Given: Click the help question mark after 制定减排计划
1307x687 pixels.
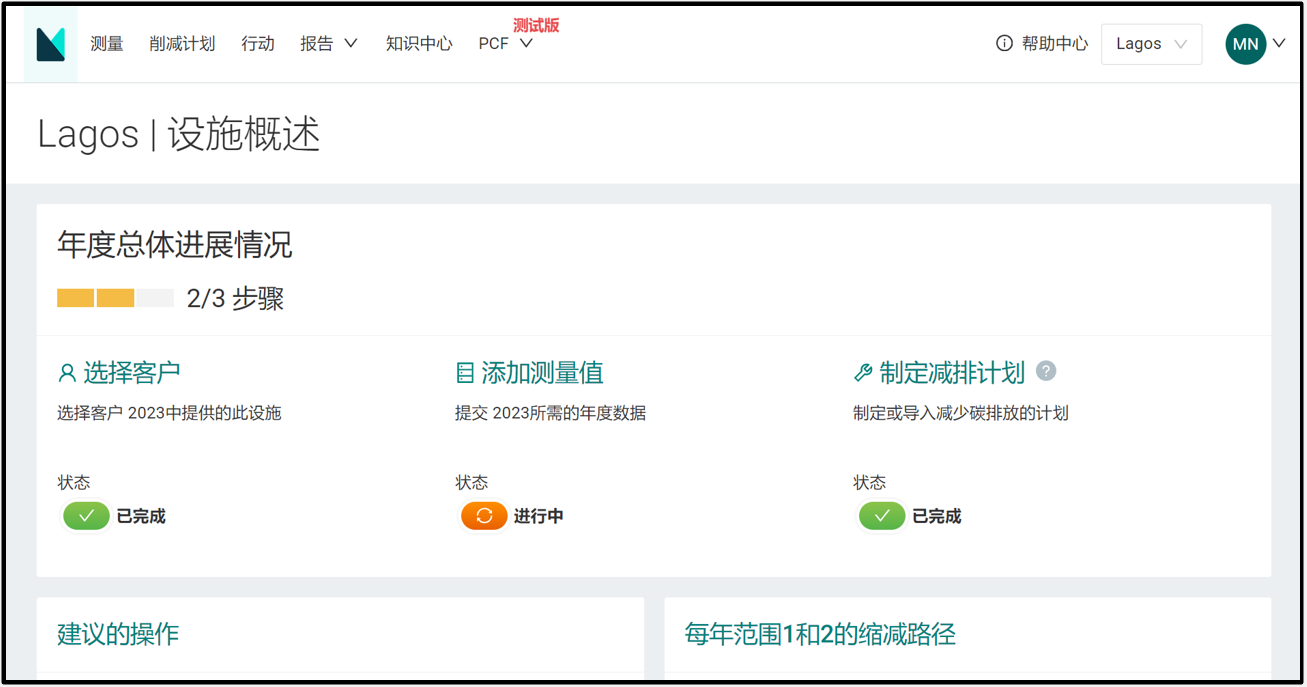Looking at the screenshot, I should coord(1046,371).
